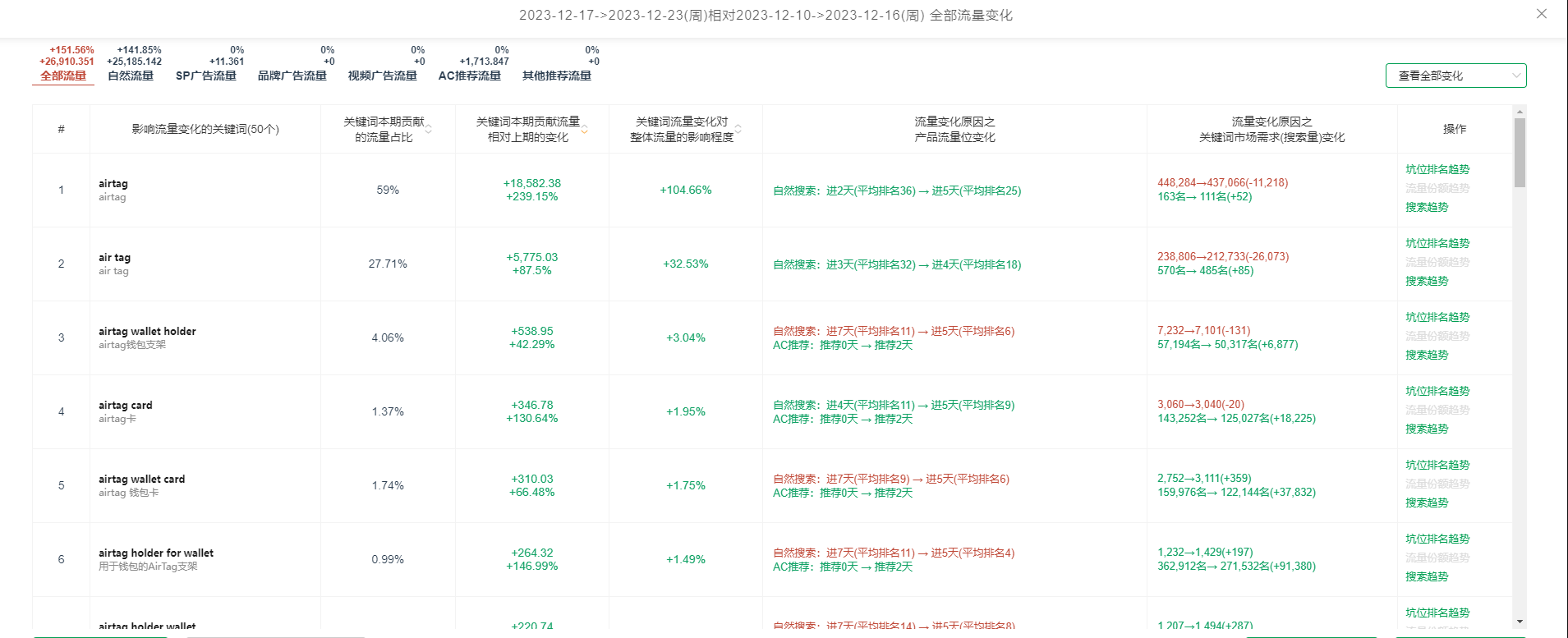Sort by keyword traffic share column
The height and width of the screenshot is (638, 1568).
point(428,129)
